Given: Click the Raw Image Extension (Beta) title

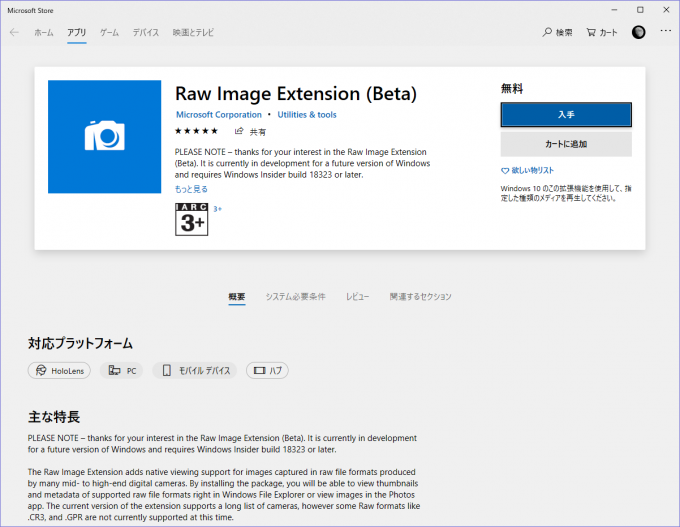Looking at the screenshot, I should point(296,94).
